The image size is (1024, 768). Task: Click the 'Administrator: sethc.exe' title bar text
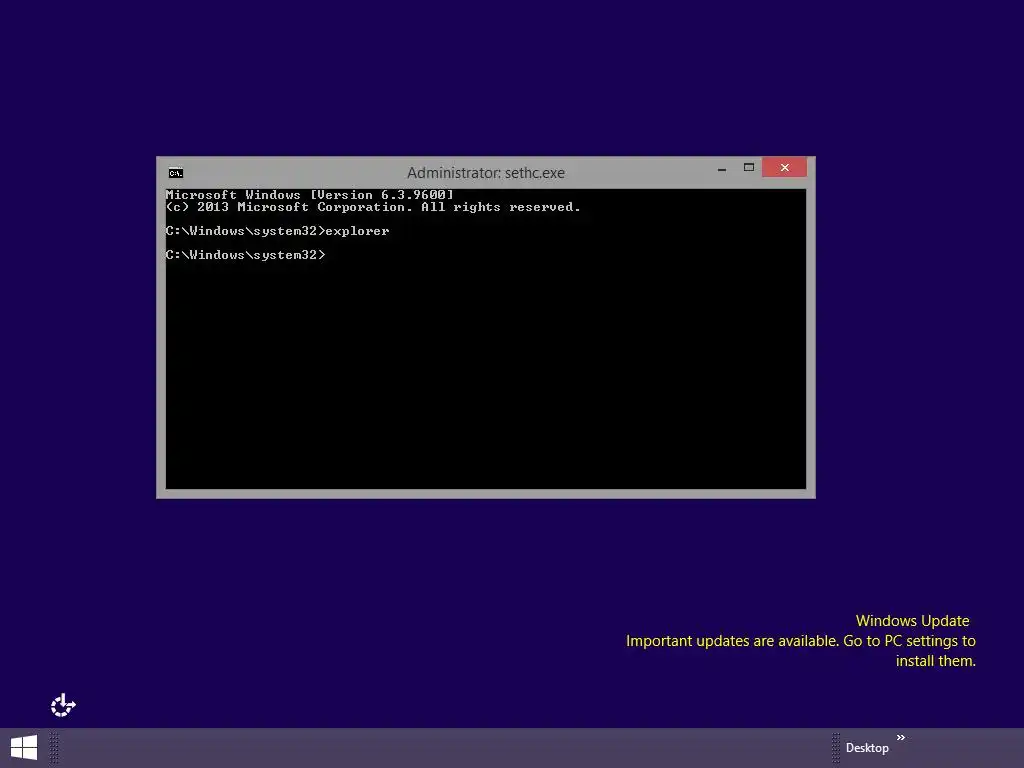[486, 172]
